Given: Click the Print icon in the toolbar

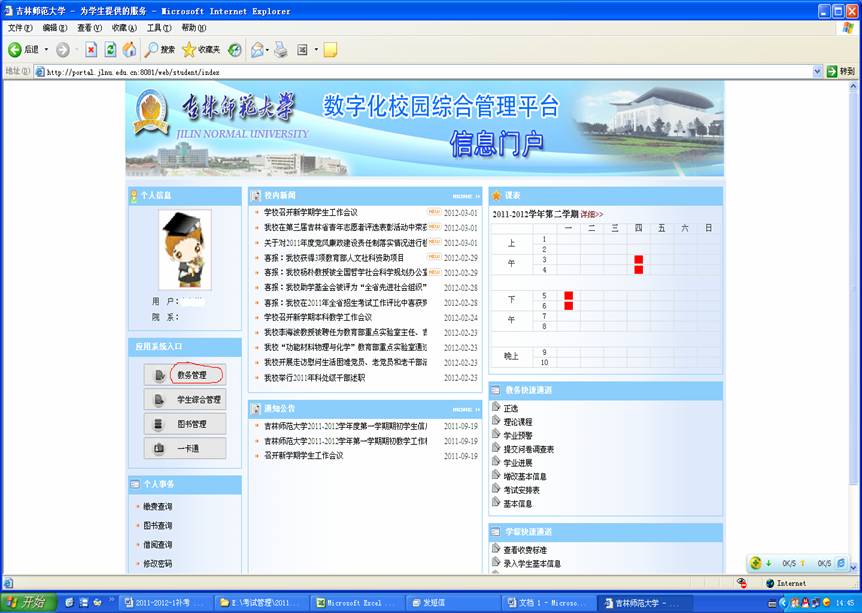Looking at the screenshot, I should tap(281, 49).
